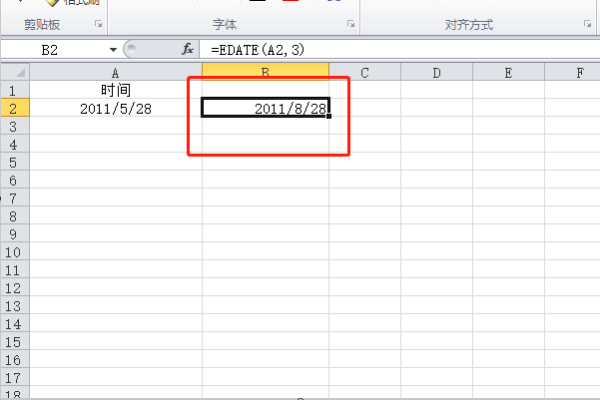The image size is (600, 400).
Task: Select column A header
Action: [x=116, y=72]
